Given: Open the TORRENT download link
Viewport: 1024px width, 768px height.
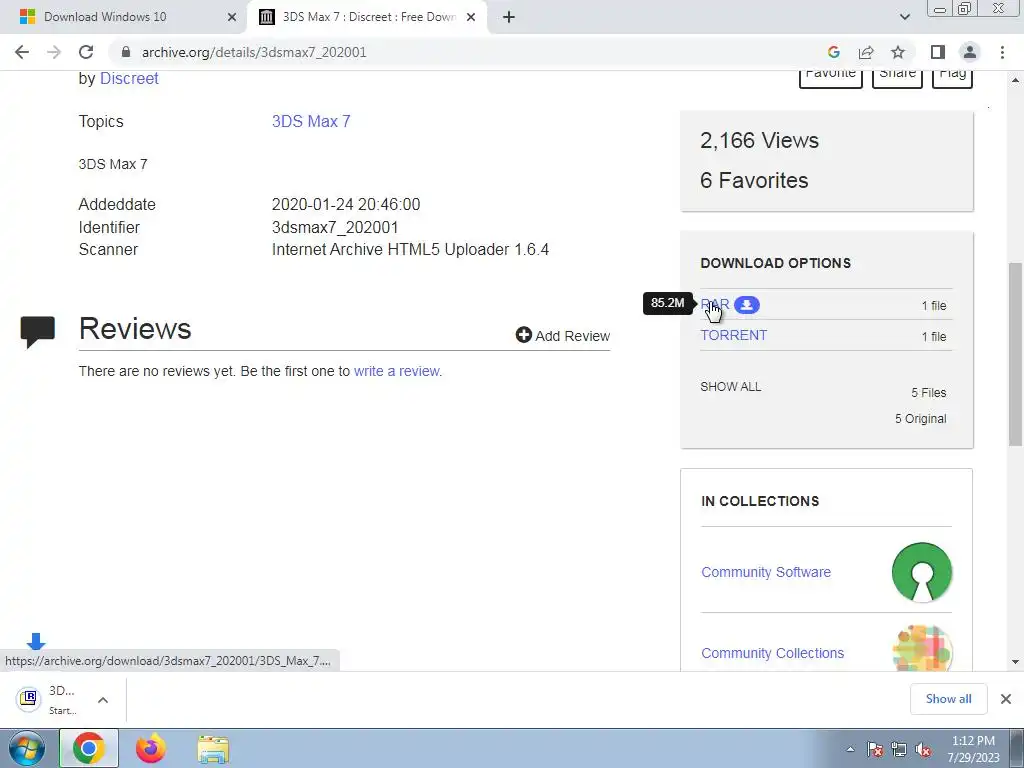Looking at the screenshot, I should (x=733, y=335).
